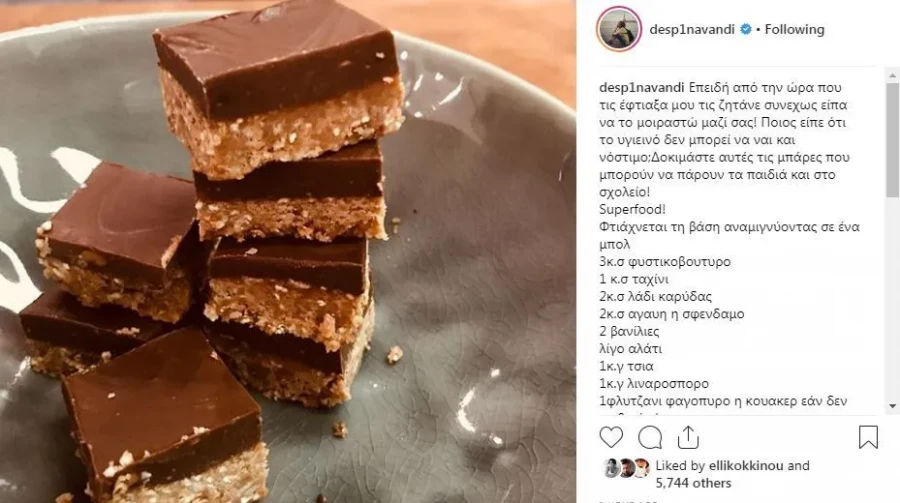View the 5,744 others likes list
The height and width of the screenshot is (503, 900).
(x=693, y=483)
